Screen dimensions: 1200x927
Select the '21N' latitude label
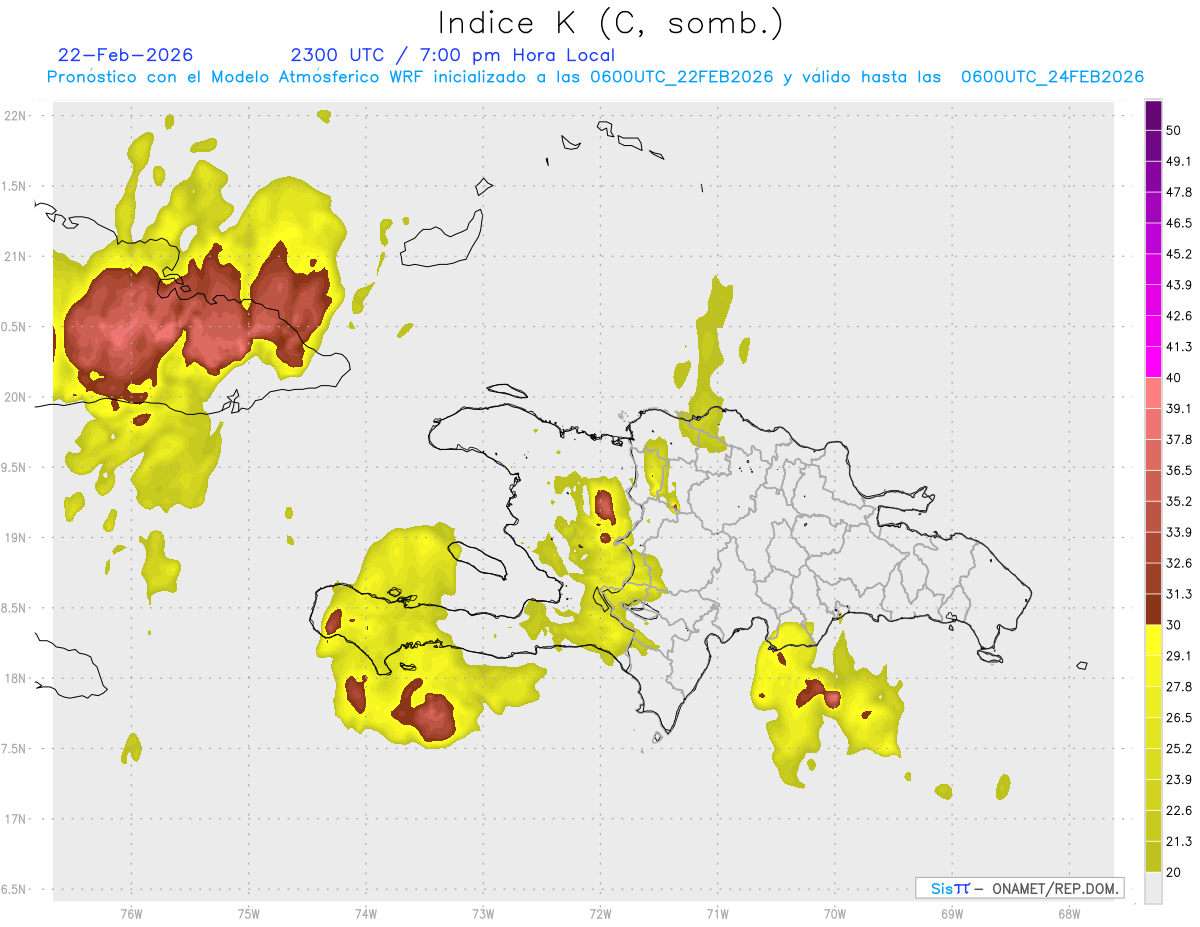pyautogui.click(x=17, y=256)
